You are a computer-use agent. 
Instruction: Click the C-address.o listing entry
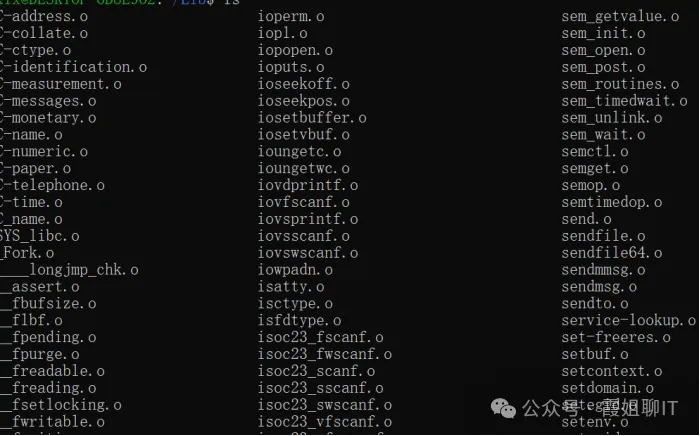[x=44, y=17]
